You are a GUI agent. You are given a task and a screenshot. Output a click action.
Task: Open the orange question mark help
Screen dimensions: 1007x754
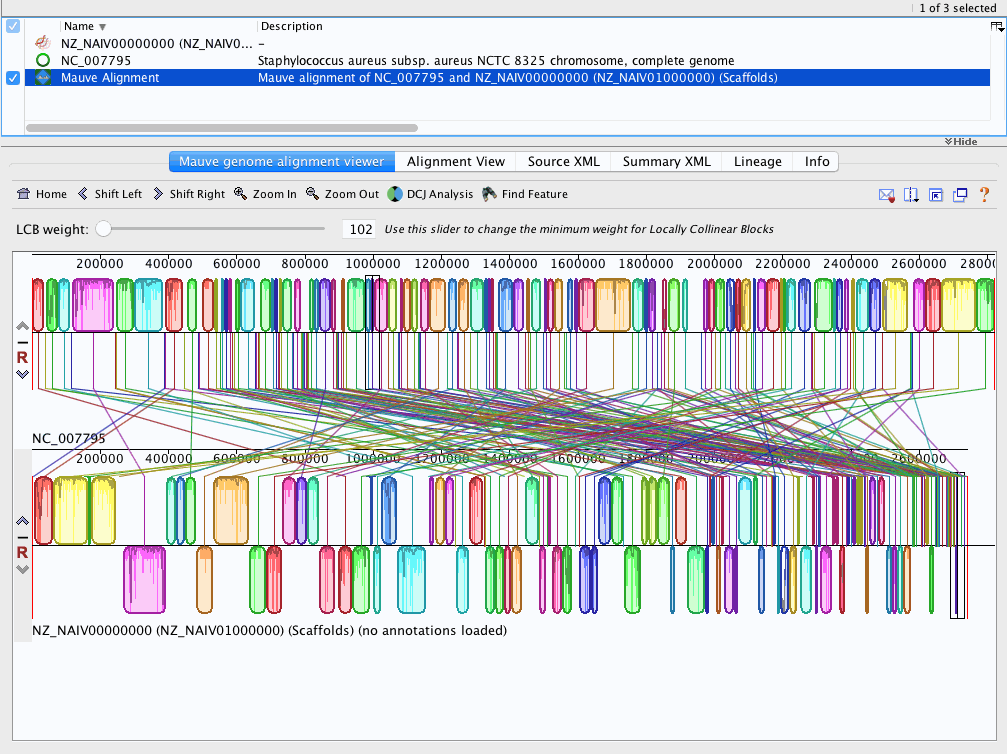pyautogui.click(x=985, y=195)
